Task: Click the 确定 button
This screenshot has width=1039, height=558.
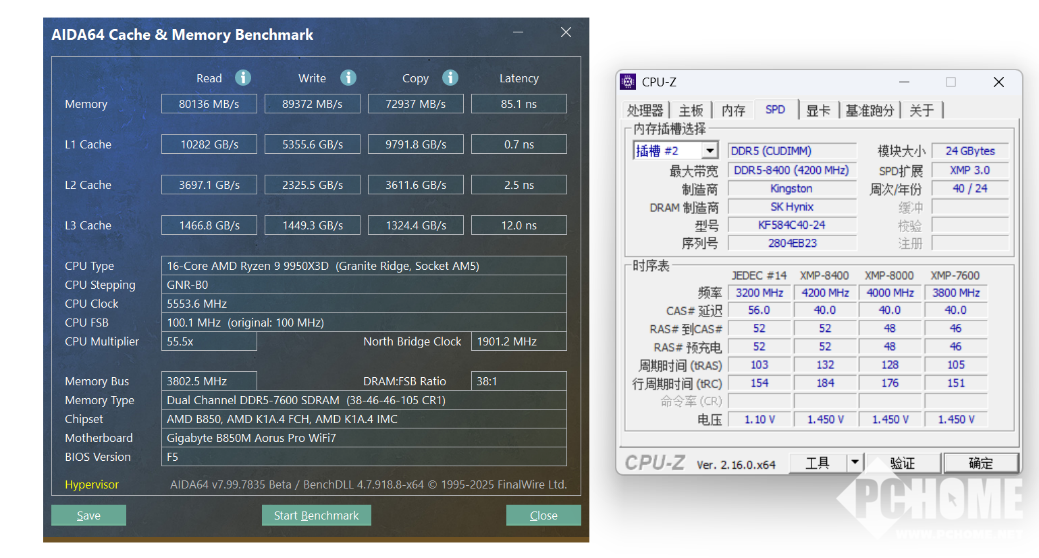Action: click(981, 463)
